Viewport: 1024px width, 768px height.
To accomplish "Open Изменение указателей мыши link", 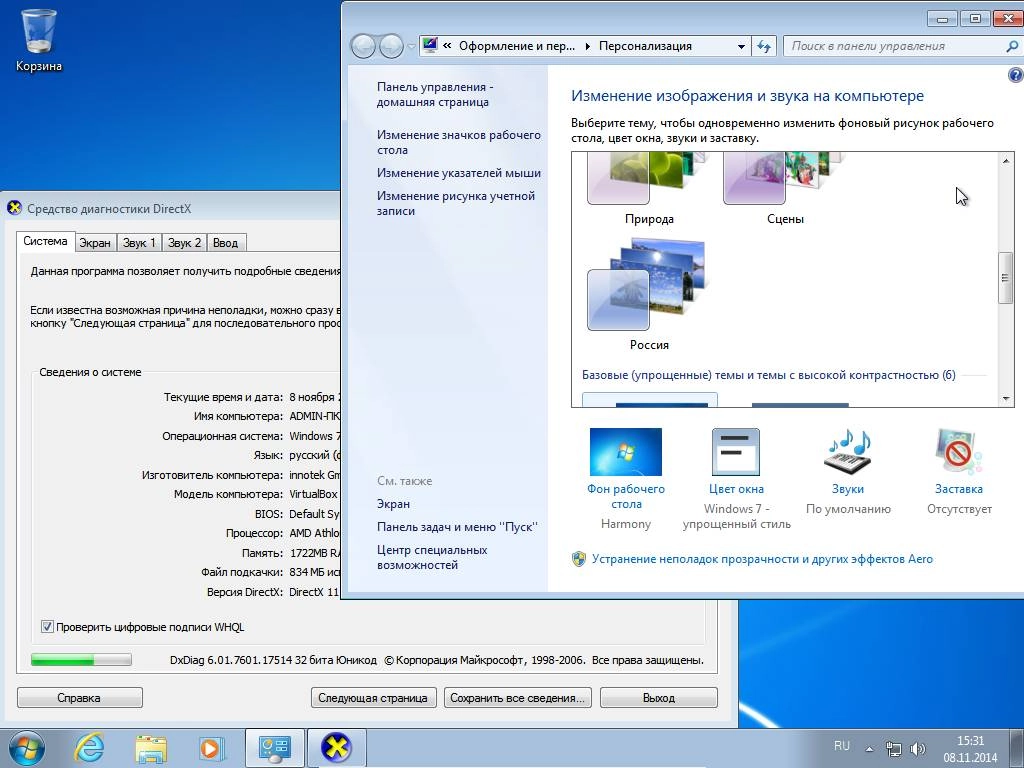I will tap(458, 173).
